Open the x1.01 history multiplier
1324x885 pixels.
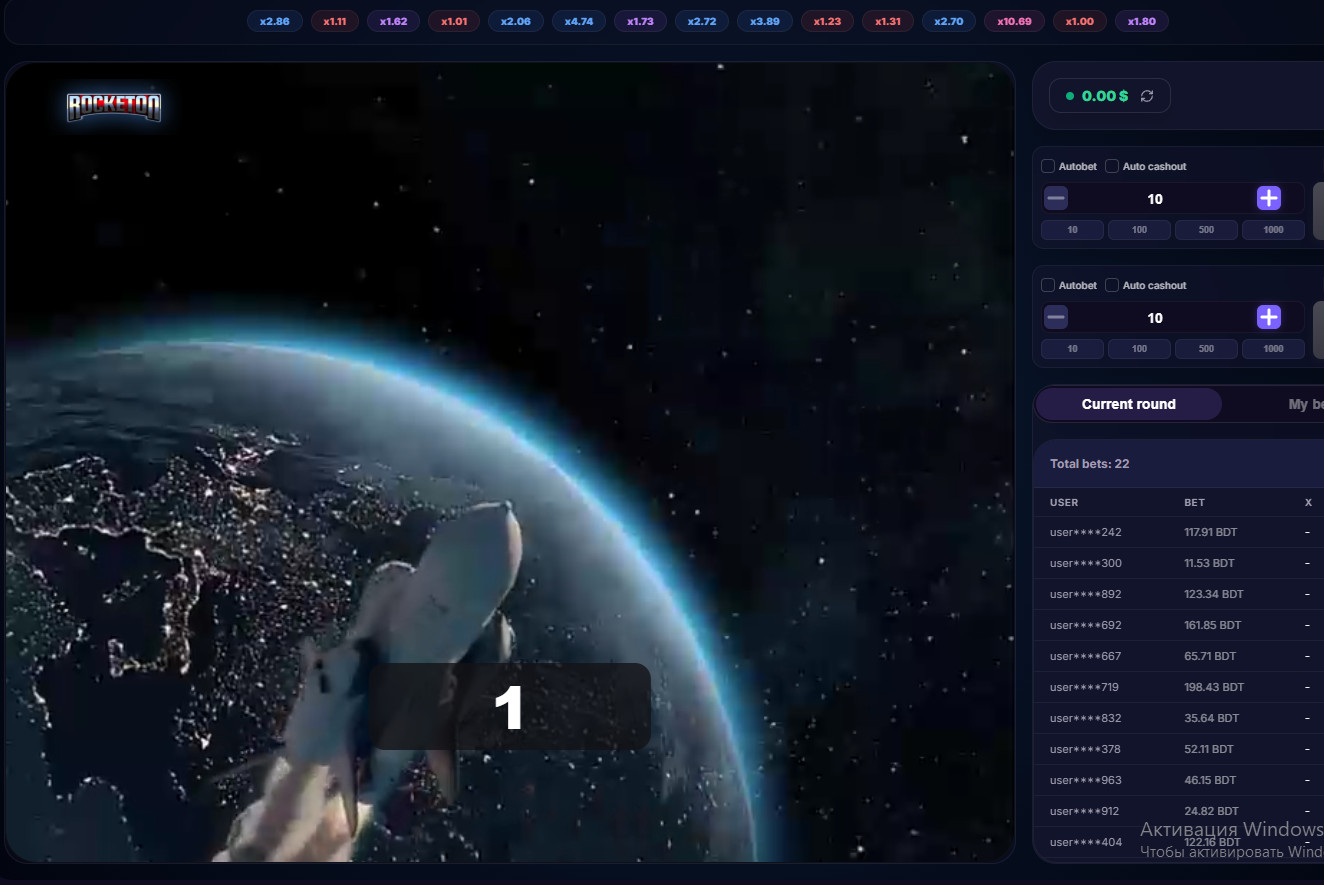pos(454,21)
